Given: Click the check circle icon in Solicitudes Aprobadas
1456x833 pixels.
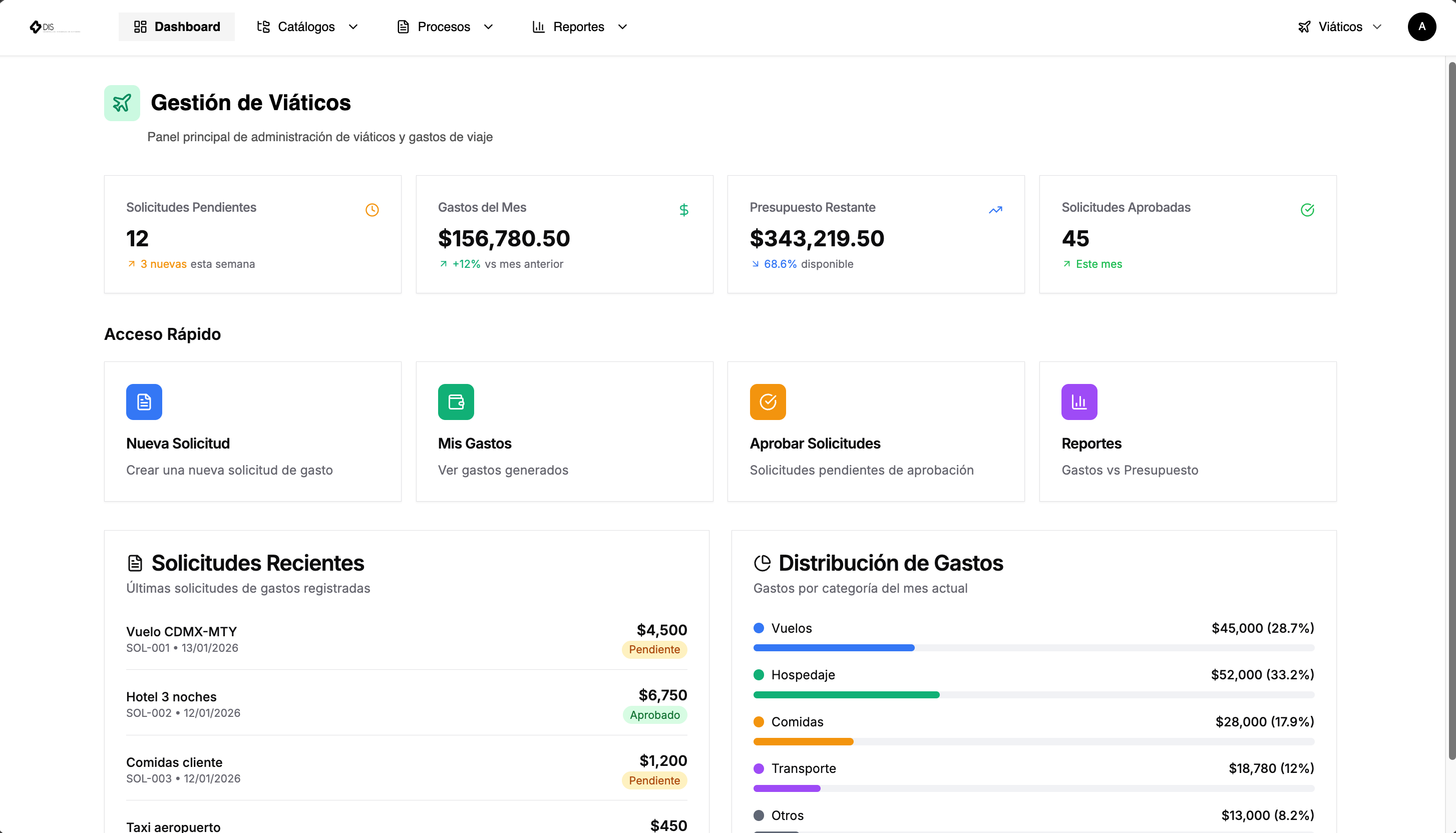Looking at the screenshot, I should [x=1307, y=210].
